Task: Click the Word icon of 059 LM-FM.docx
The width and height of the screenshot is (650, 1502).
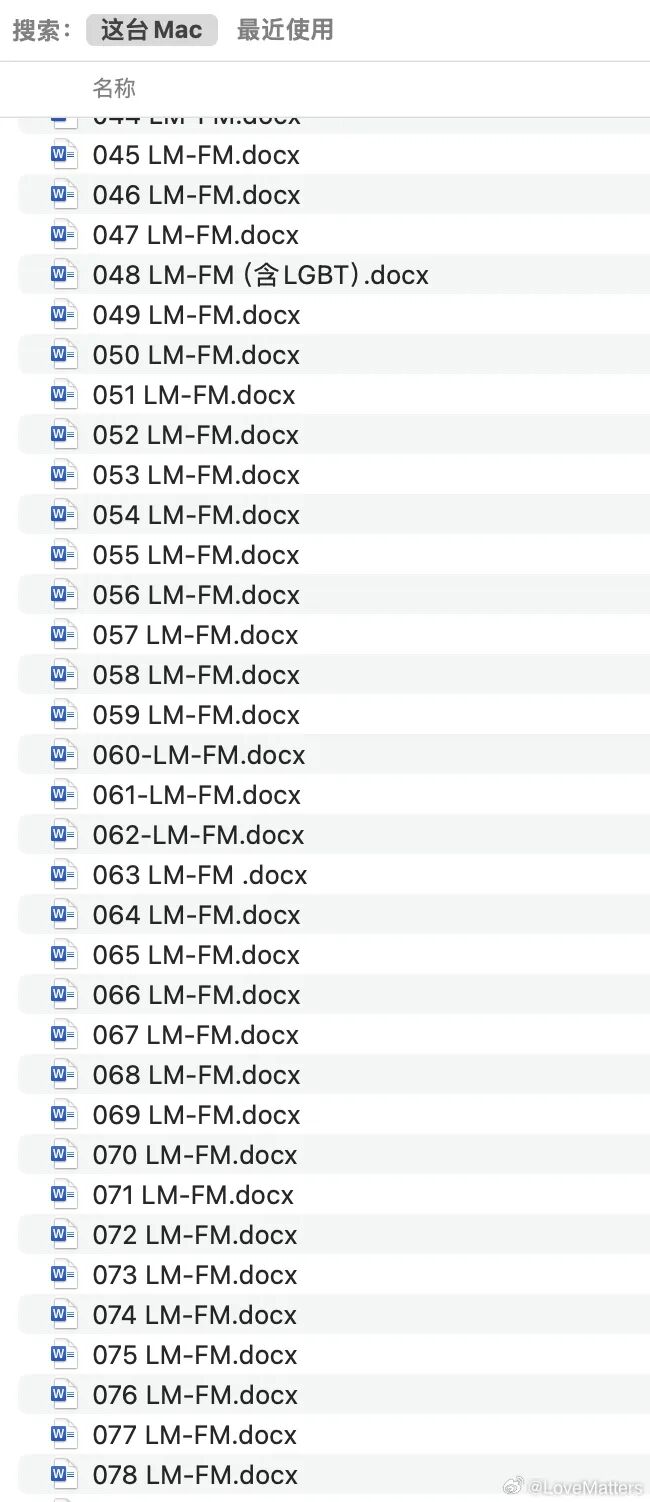Action: tap(64, 715)
